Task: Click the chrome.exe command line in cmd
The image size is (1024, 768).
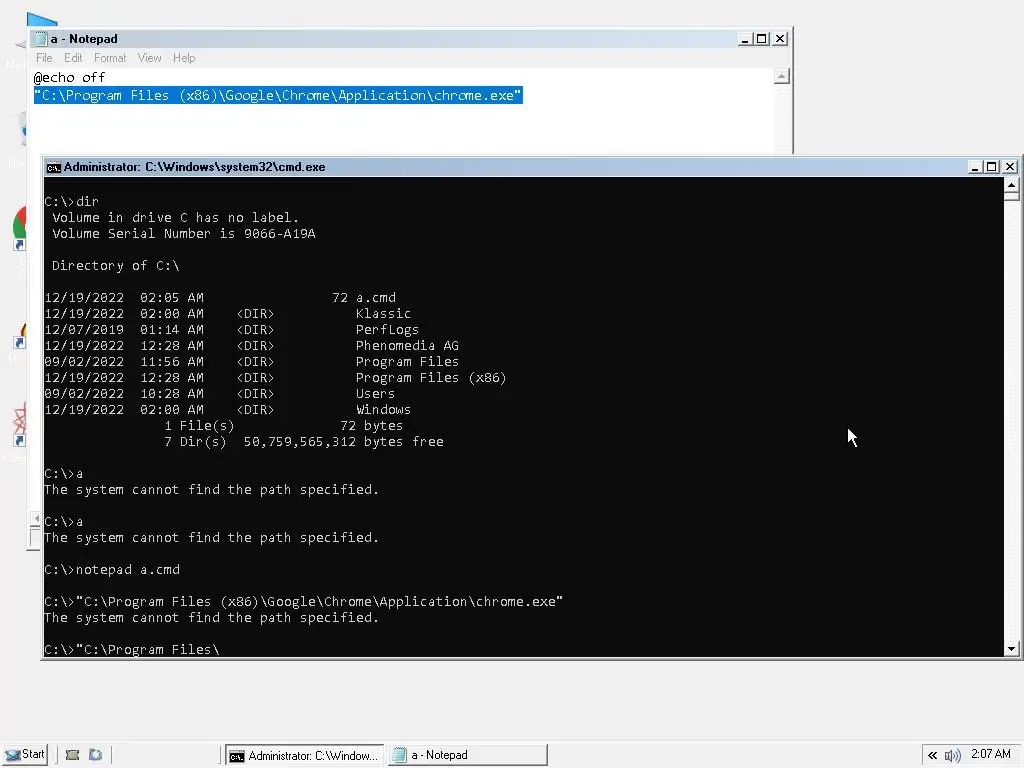Action: tap(304, 601)
